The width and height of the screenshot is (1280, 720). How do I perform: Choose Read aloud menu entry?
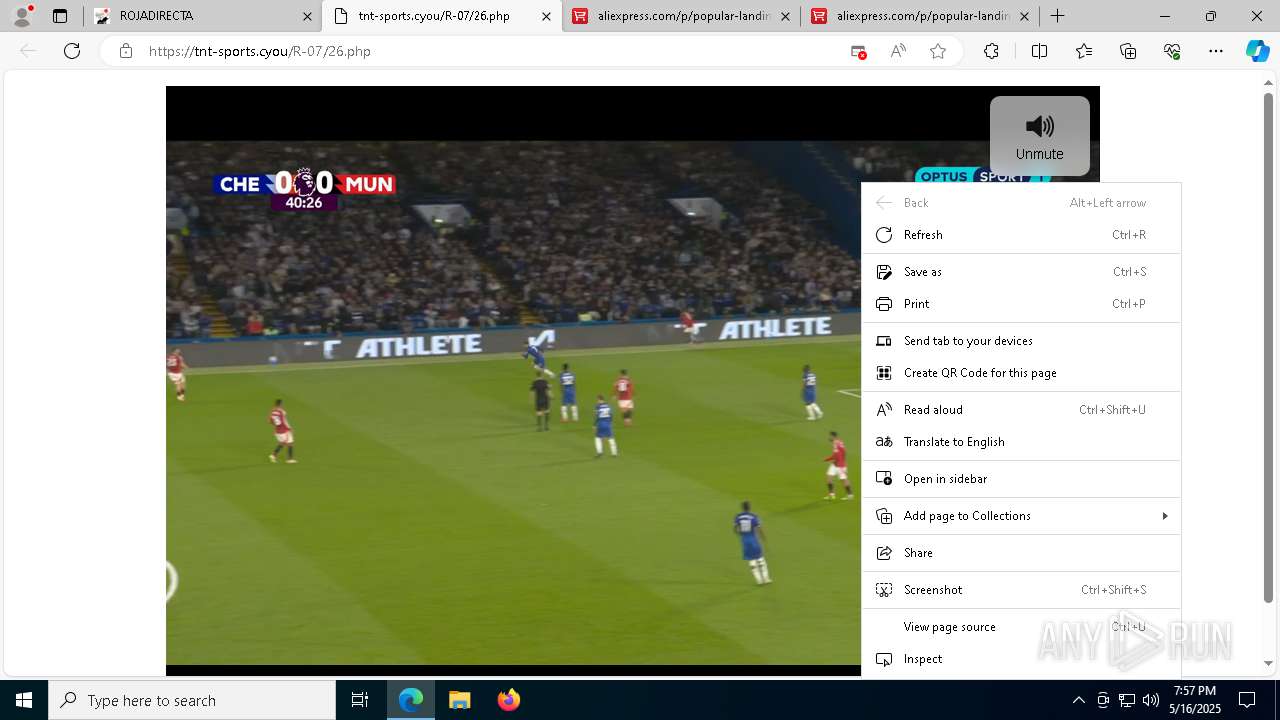1021,410
